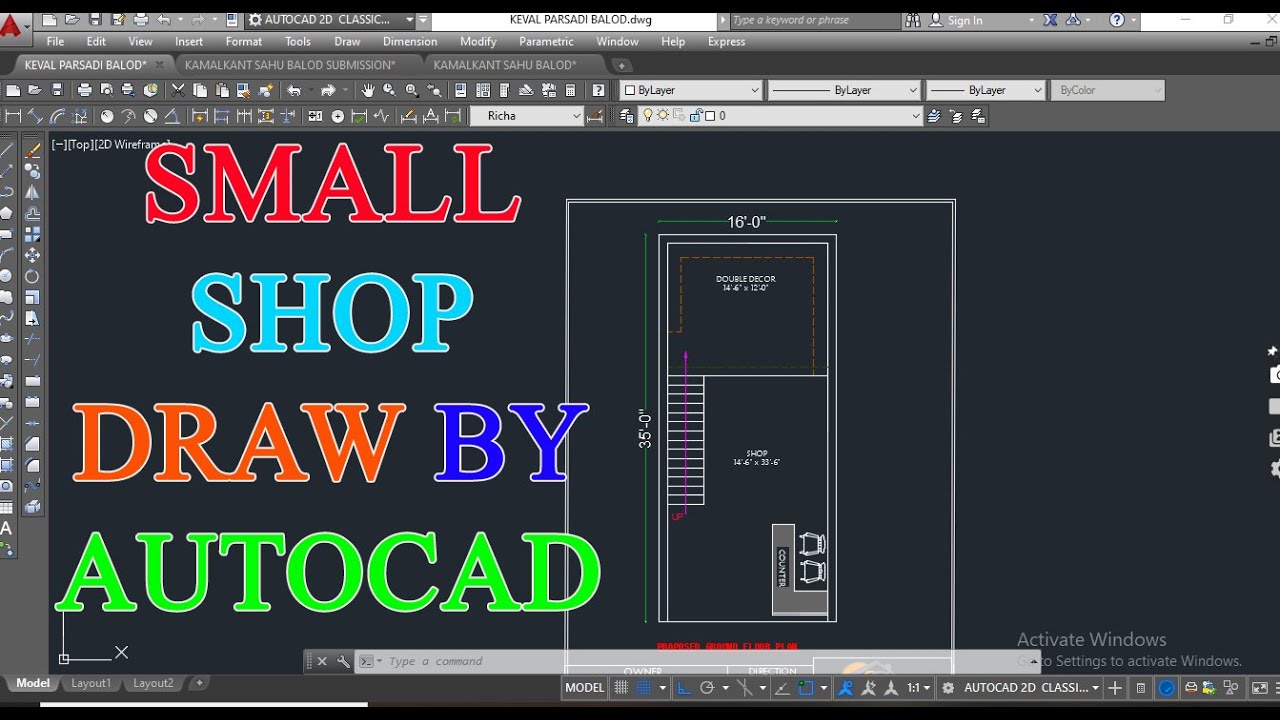Expand the quick access toolbar customize arrow

tap(423, 20)
